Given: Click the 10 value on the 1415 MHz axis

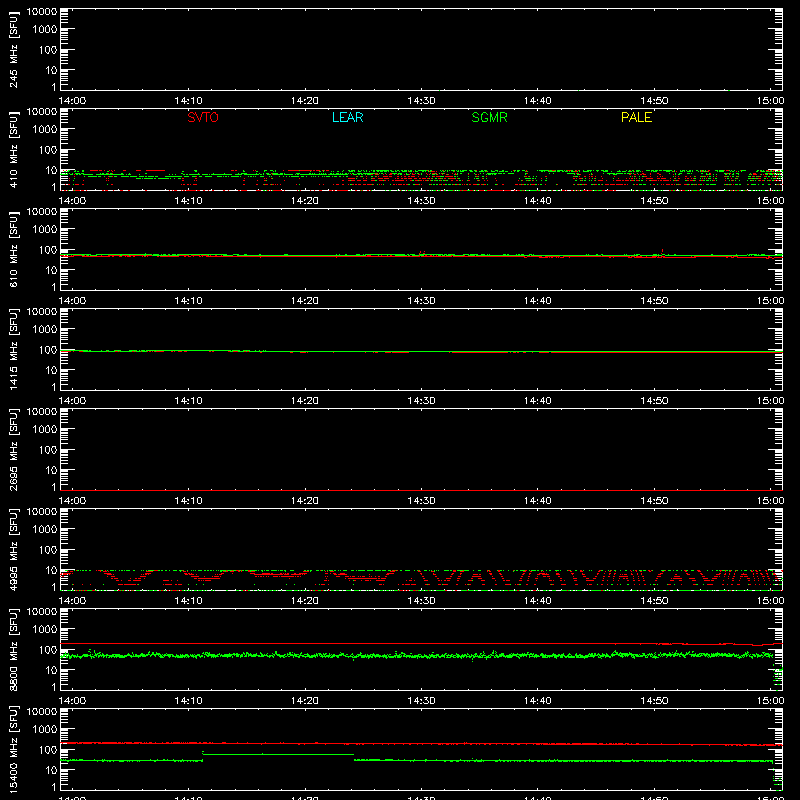Looking at the screenshot, I should click(x=51, y=370).
